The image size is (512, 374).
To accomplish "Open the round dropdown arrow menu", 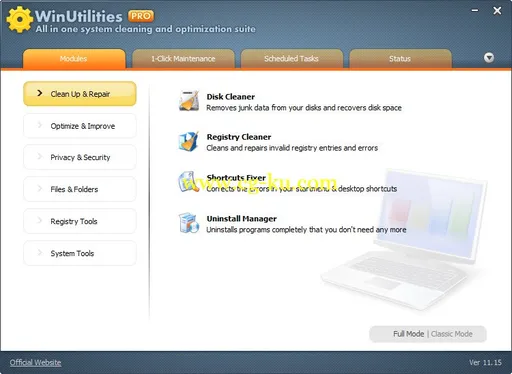I will click(489, 58).
